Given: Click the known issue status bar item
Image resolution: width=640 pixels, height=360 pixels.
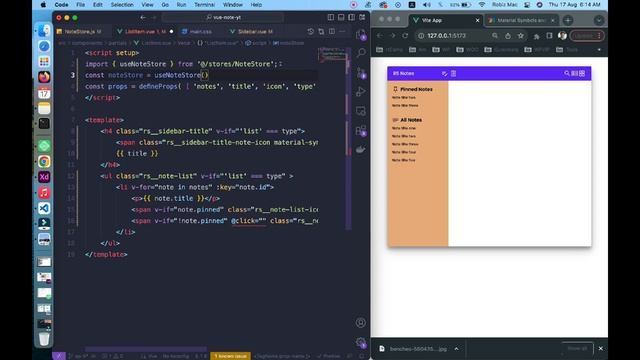Looking at the screenshot, I should [231, 356].
